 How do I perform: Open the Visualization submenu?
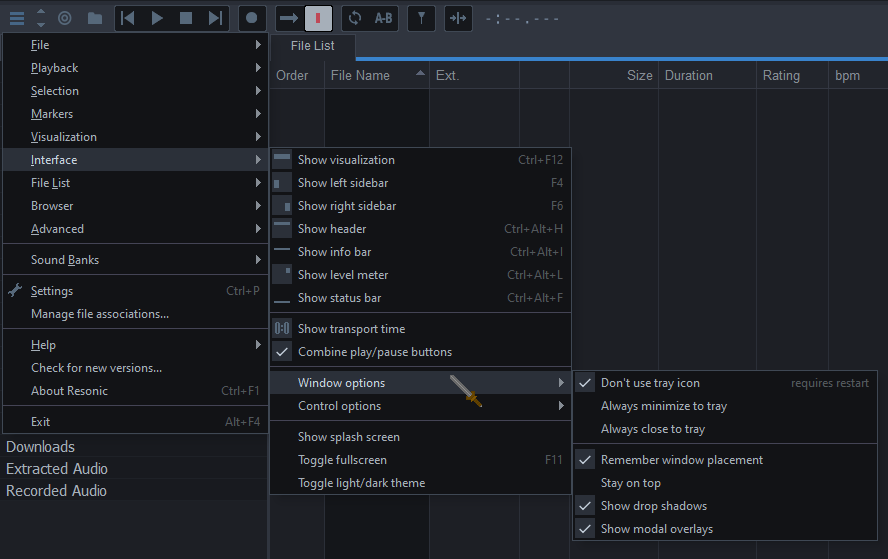(x=64, y=137)
